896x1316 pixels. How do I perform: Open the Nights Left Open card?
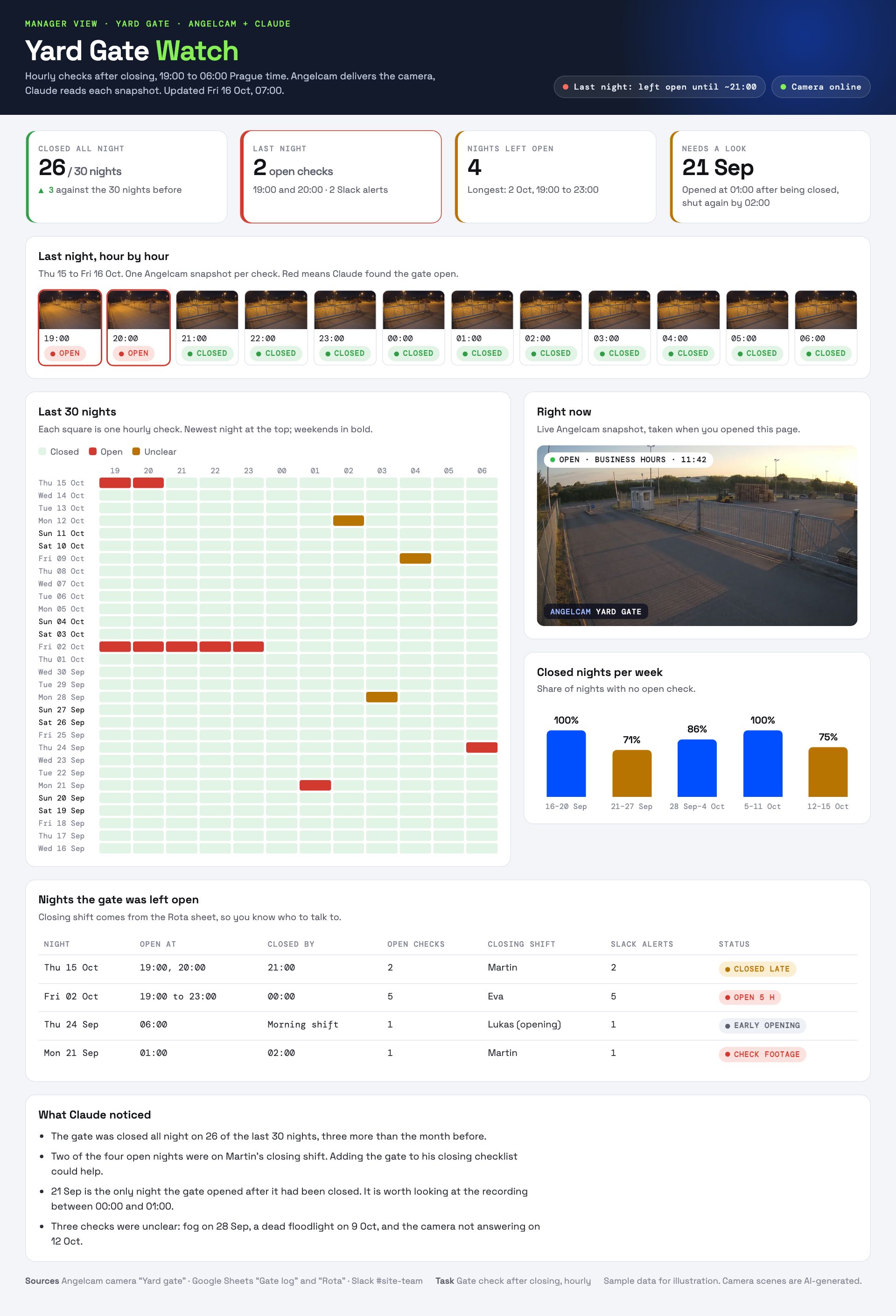click(x=555, y=176)
